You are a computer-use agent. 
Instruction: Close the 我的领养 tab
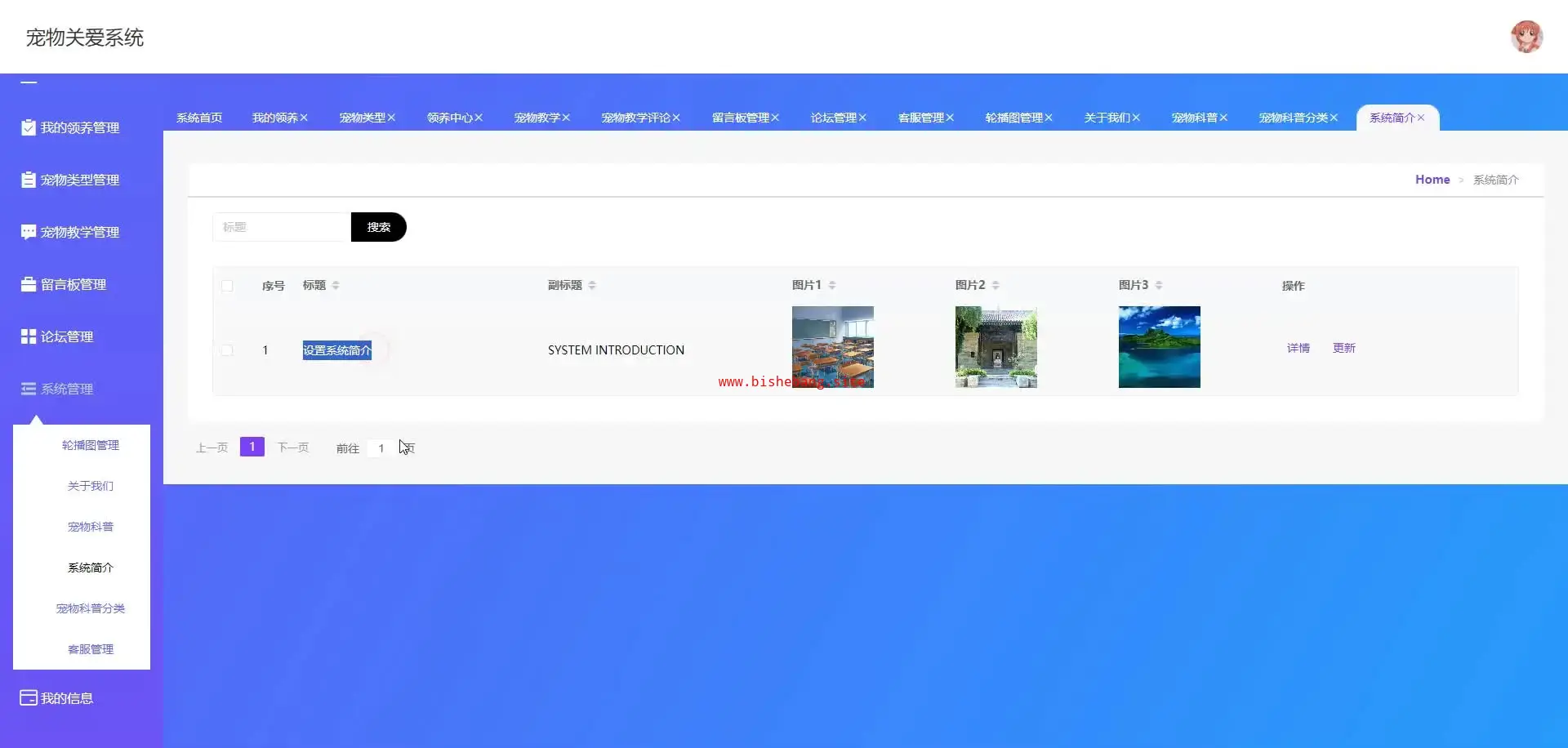point(304,118)
